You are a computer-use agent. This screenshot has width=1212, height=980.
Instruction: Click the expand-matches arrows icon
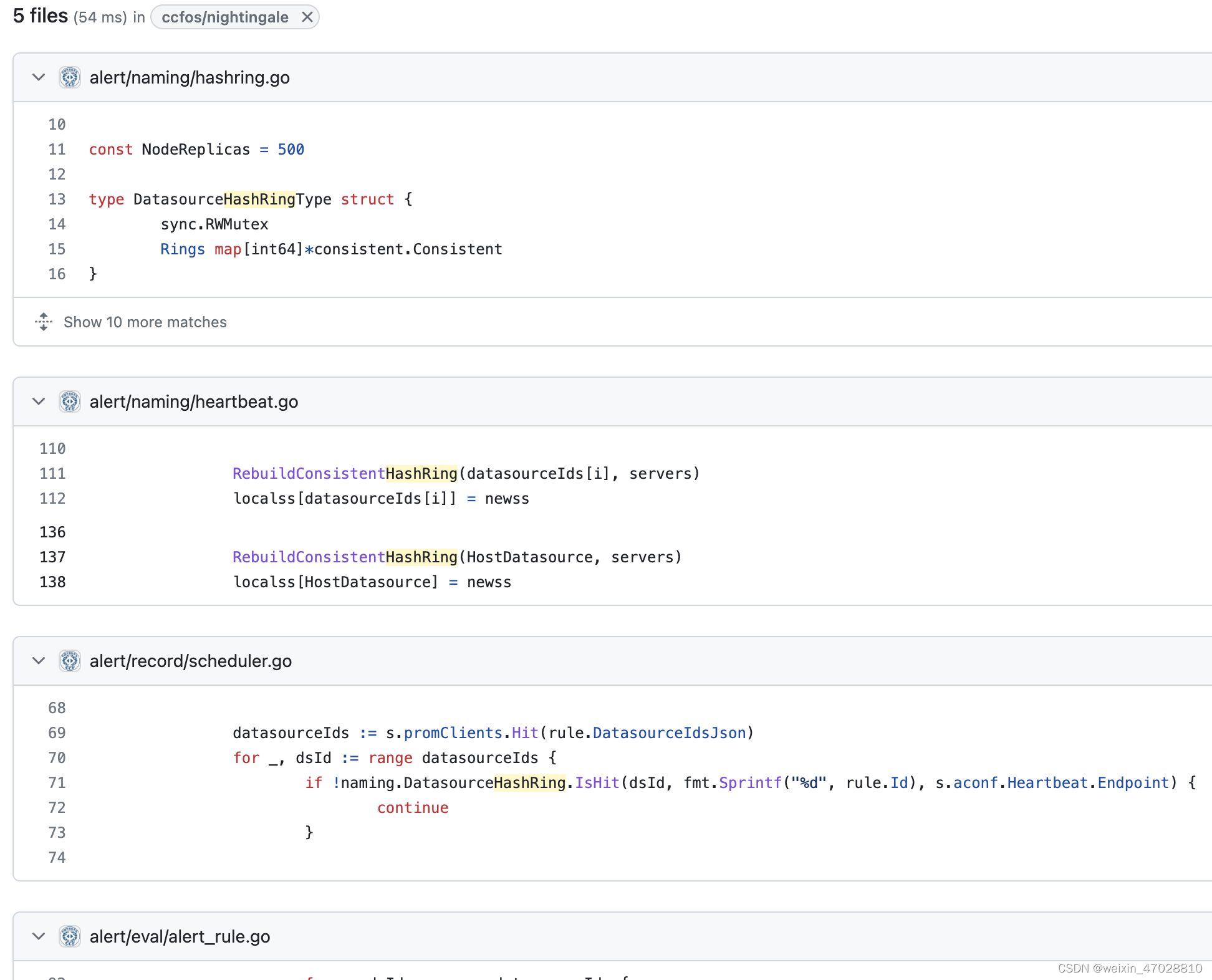click(x=43, y=322)
